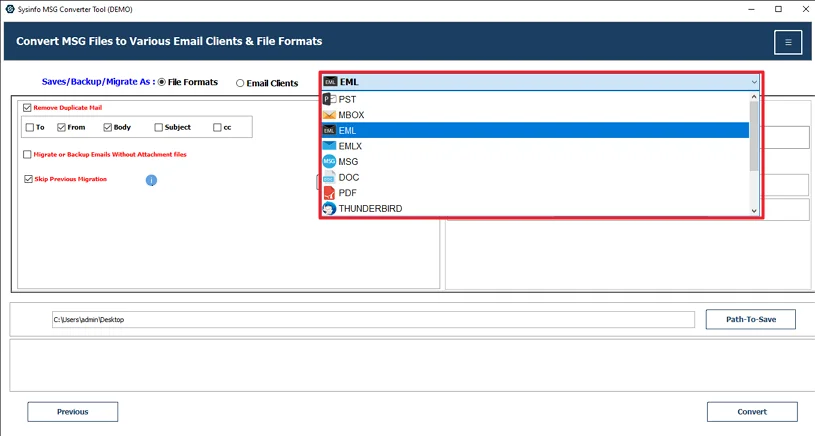Select the Email Clients radio button

[x=240, y=83]
